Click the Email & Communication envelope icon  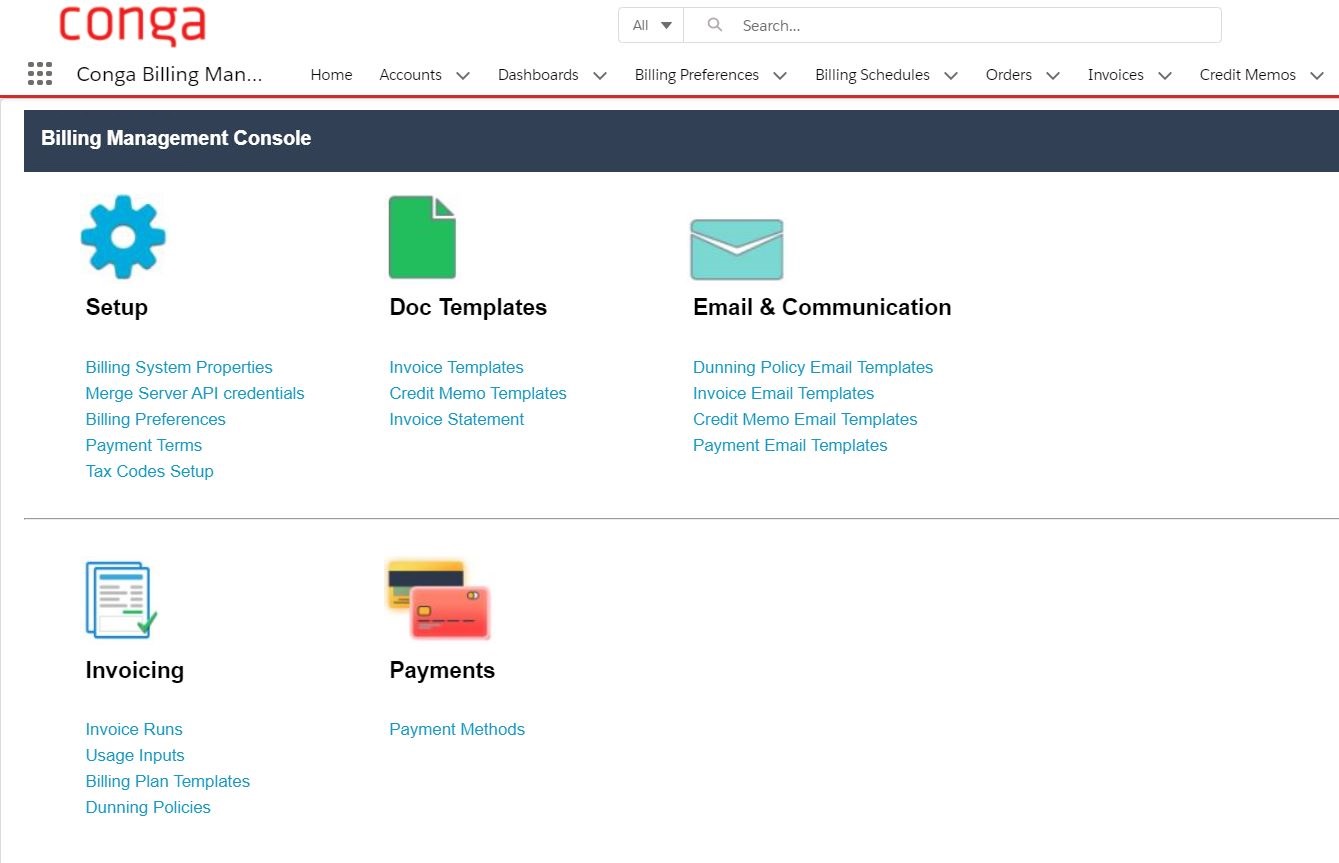[736, 249]
